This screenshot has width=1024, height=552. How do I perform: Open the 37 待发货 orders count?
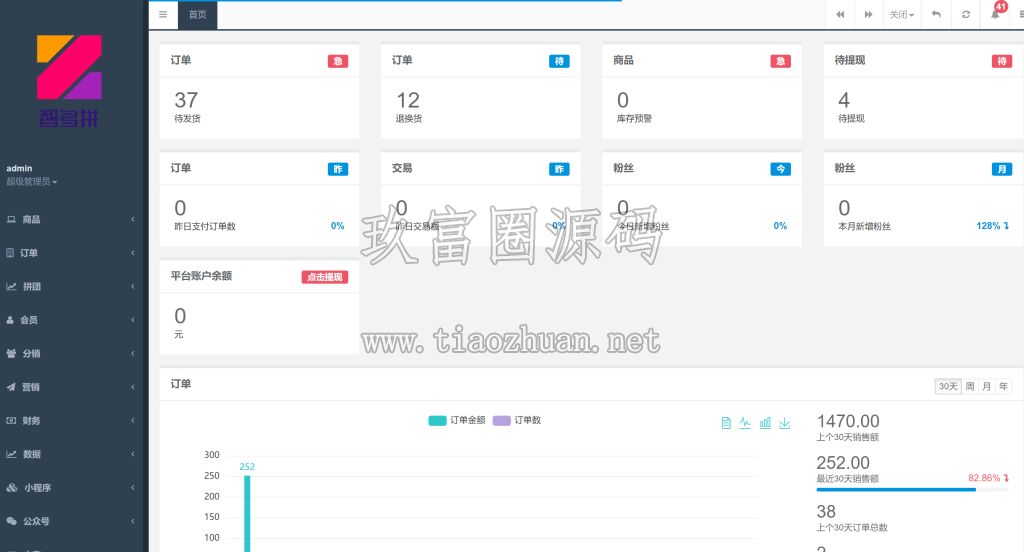coord(186,101)
